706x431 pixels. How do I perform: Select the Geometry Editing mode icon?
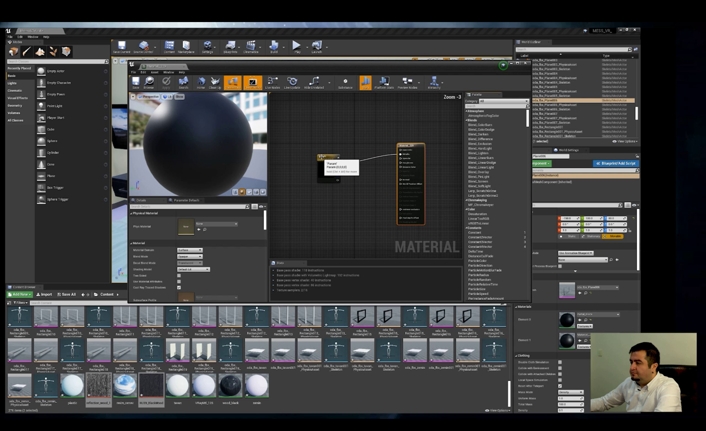pos(66,52)
